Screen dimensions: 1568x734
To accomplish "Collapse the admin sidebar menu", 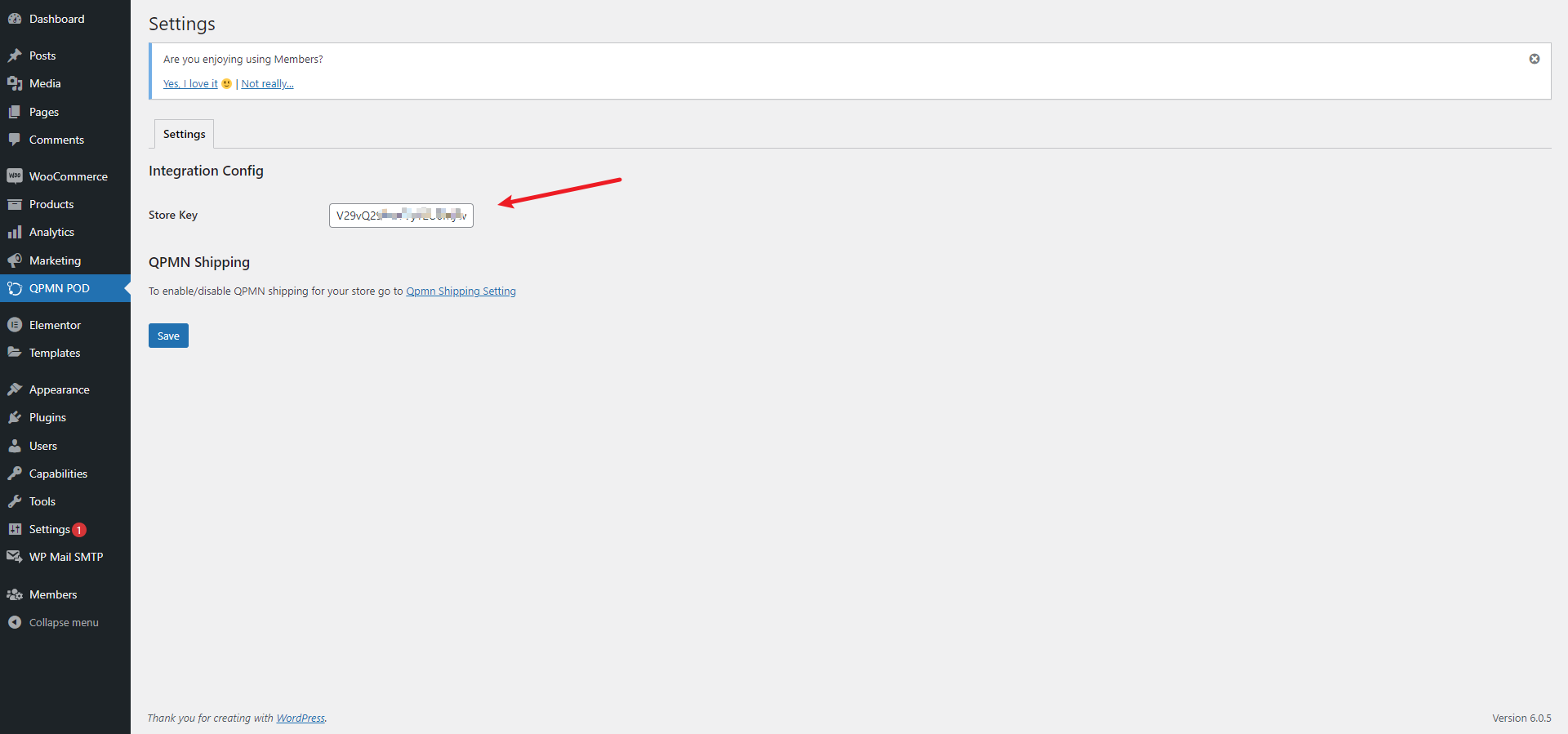I will click(63, 623).
